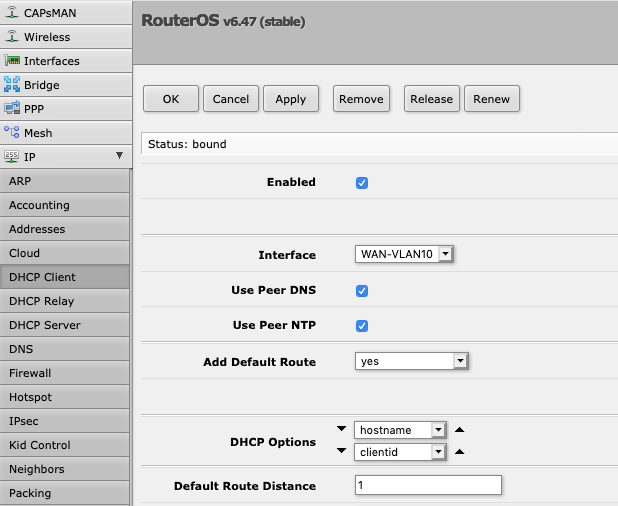The width and height of the screenshot is (618, 506).
Task: Open the Packing submenu item
Action: tap(65, 493)
